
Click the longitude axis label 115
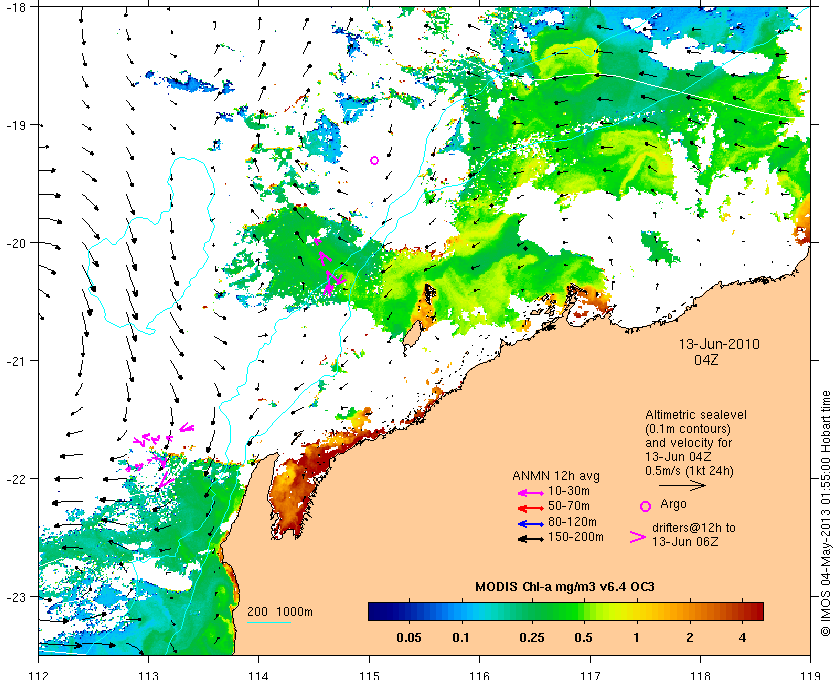pyautogui.click(x=369, y=675)
